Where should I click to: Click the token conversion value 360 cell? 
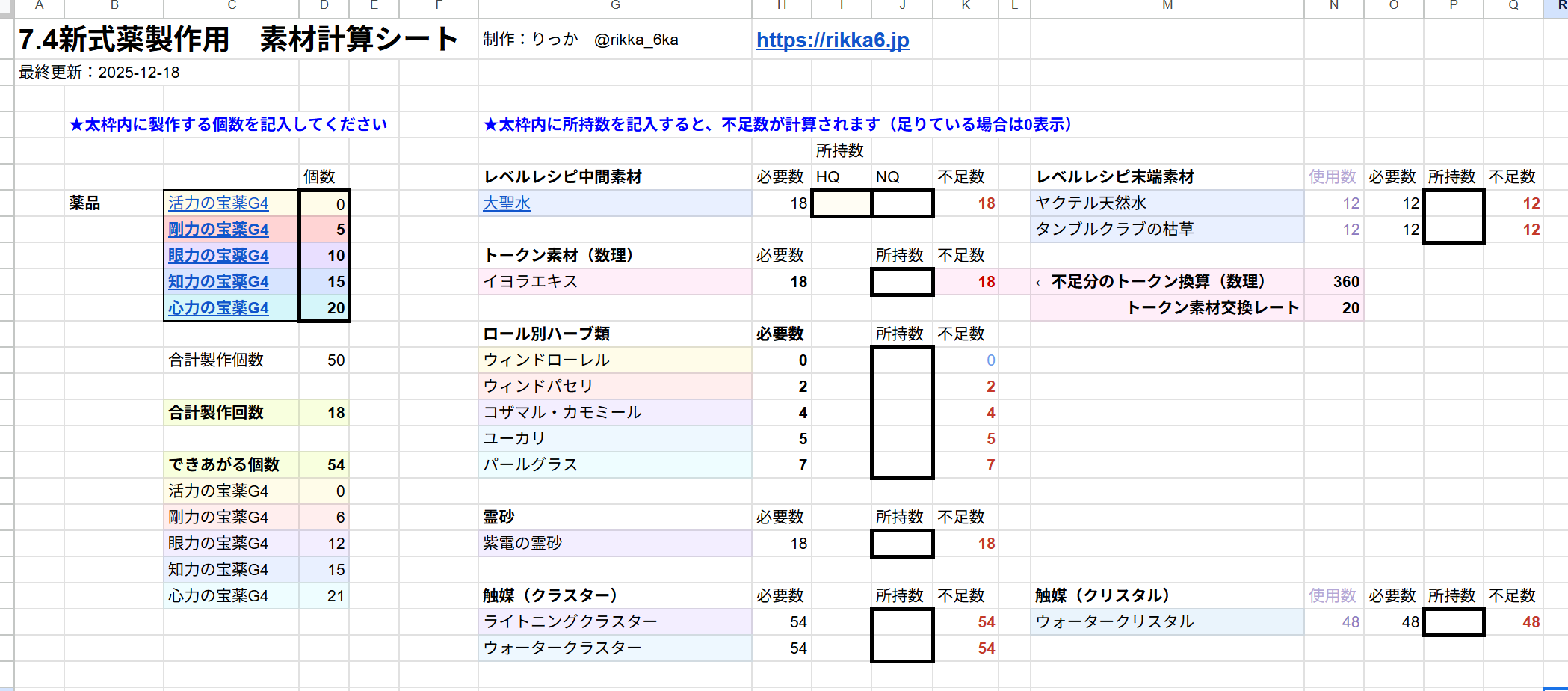(x=1334, y=282)
